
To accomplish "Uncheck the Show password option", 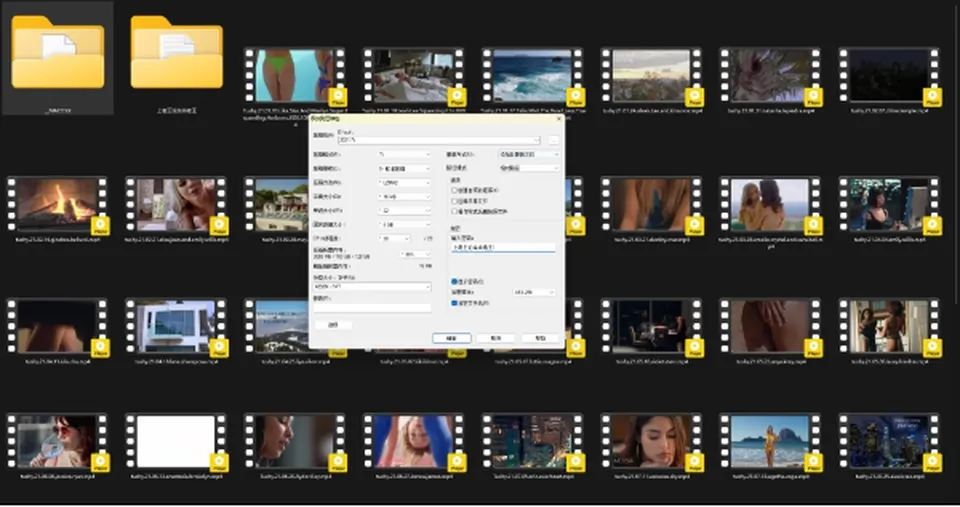I will tap(454, 282).
